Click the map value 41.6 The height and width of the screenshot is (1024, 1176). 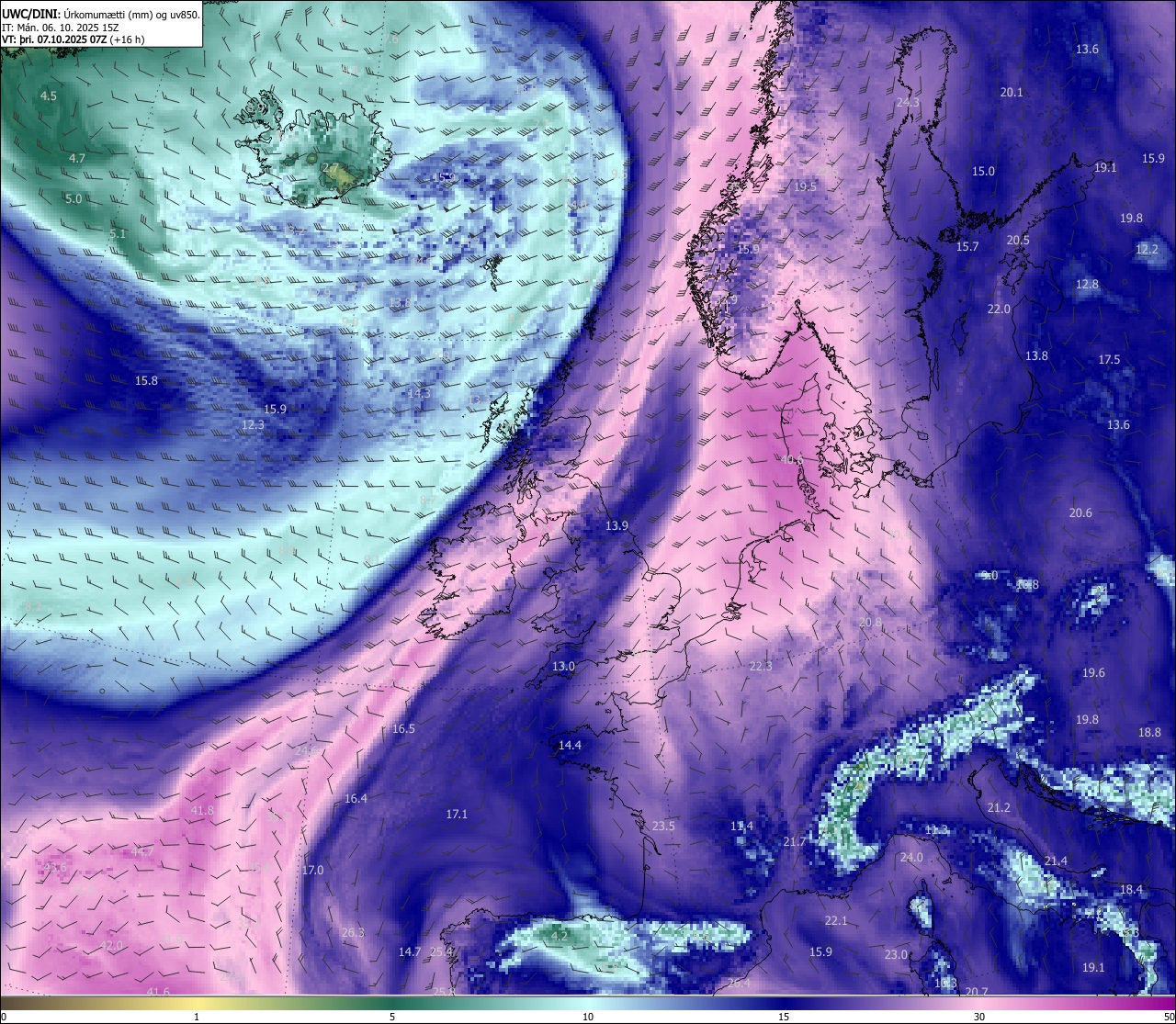click(158, 992)
